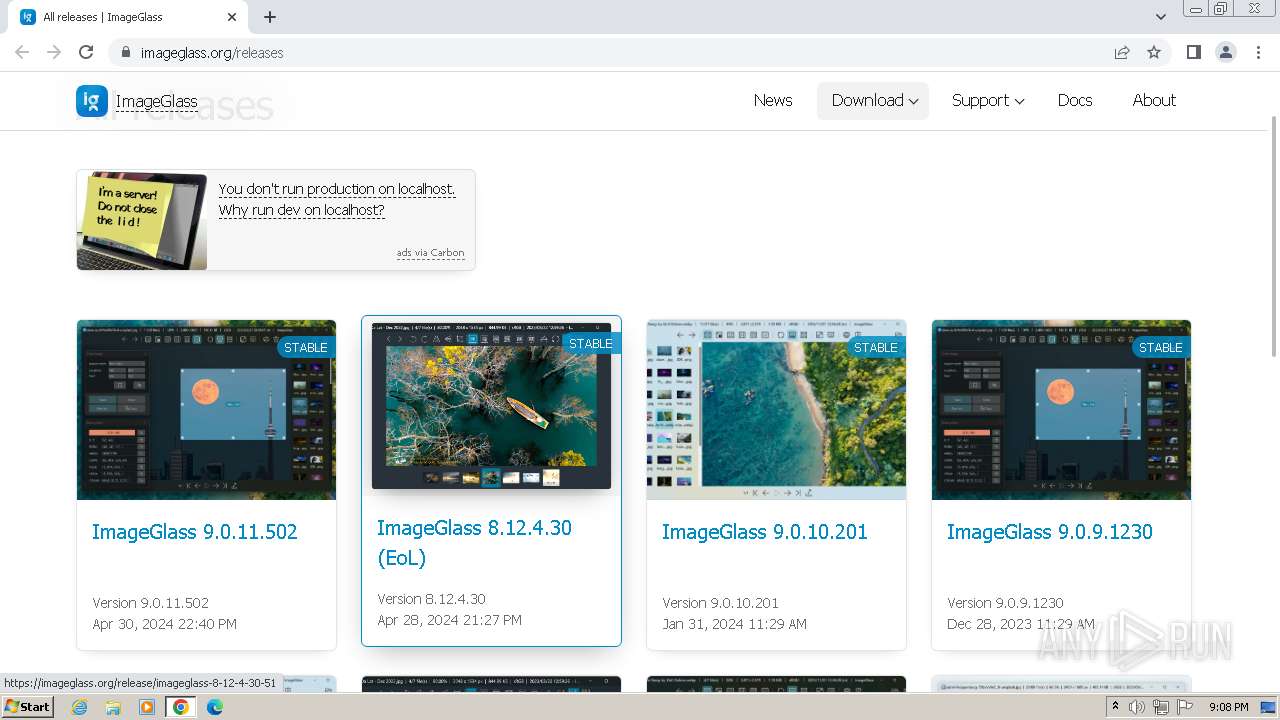The width and height of the screenshot is (1280, 720).
Task: Open the Chrome profile menu
Action: [1226, 52]
